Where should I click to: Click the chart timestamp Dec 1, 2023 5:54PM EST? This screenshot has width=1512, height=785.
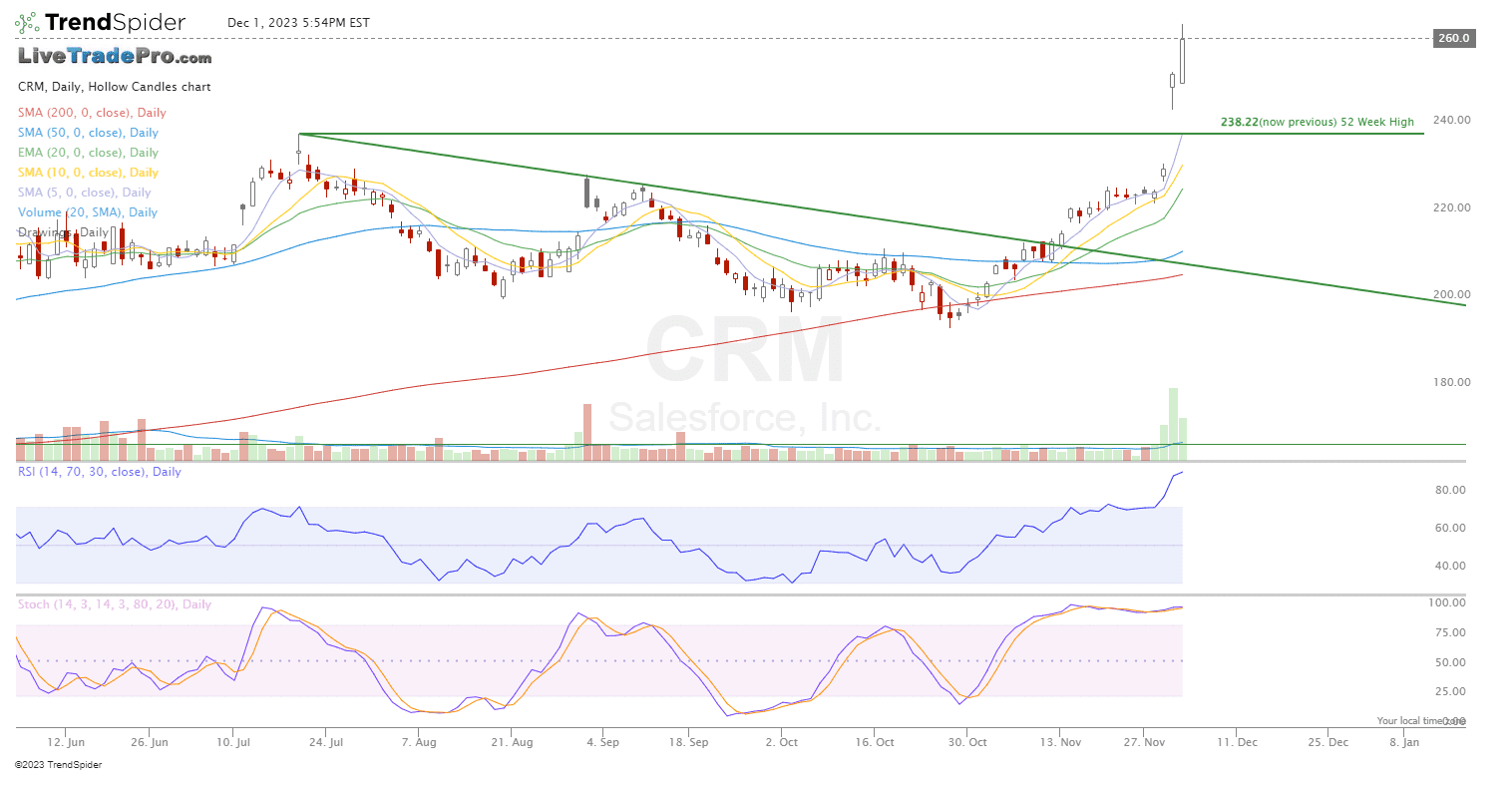[298, 22]
